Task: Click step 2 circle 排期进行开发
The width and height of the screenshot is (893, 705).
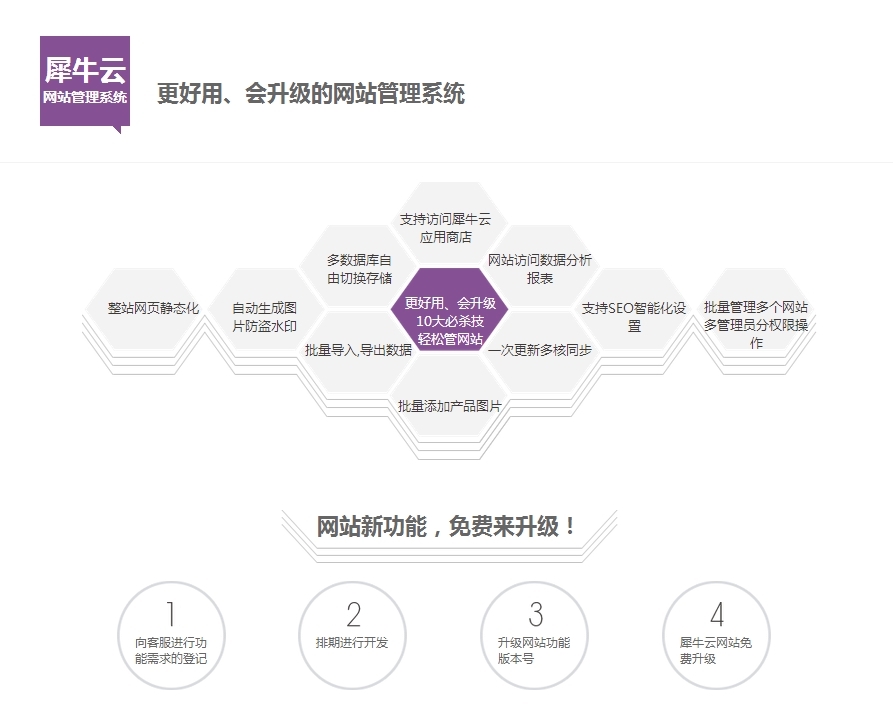Action: coord(353,636)
